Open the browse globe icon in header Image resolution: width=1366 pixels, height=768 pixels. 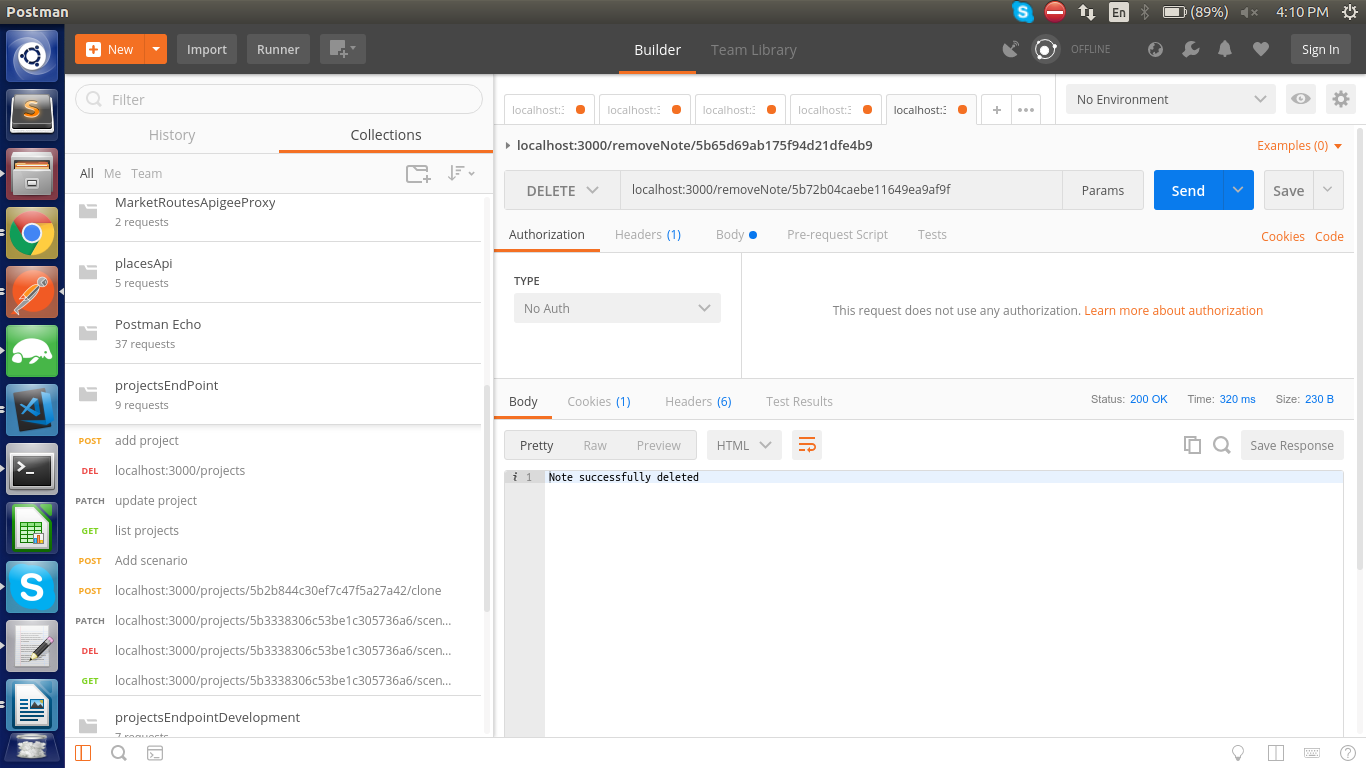click(x=1155, y=49)
